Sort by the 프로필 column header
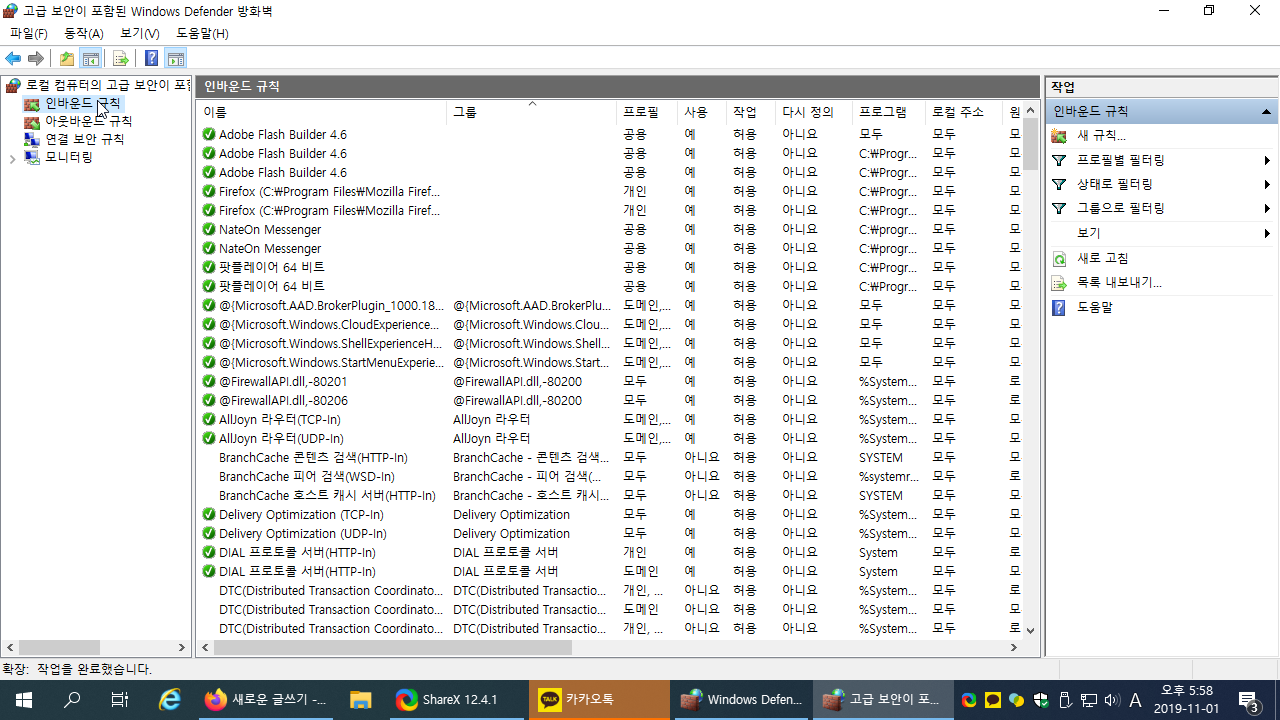 tap(646, 112)
